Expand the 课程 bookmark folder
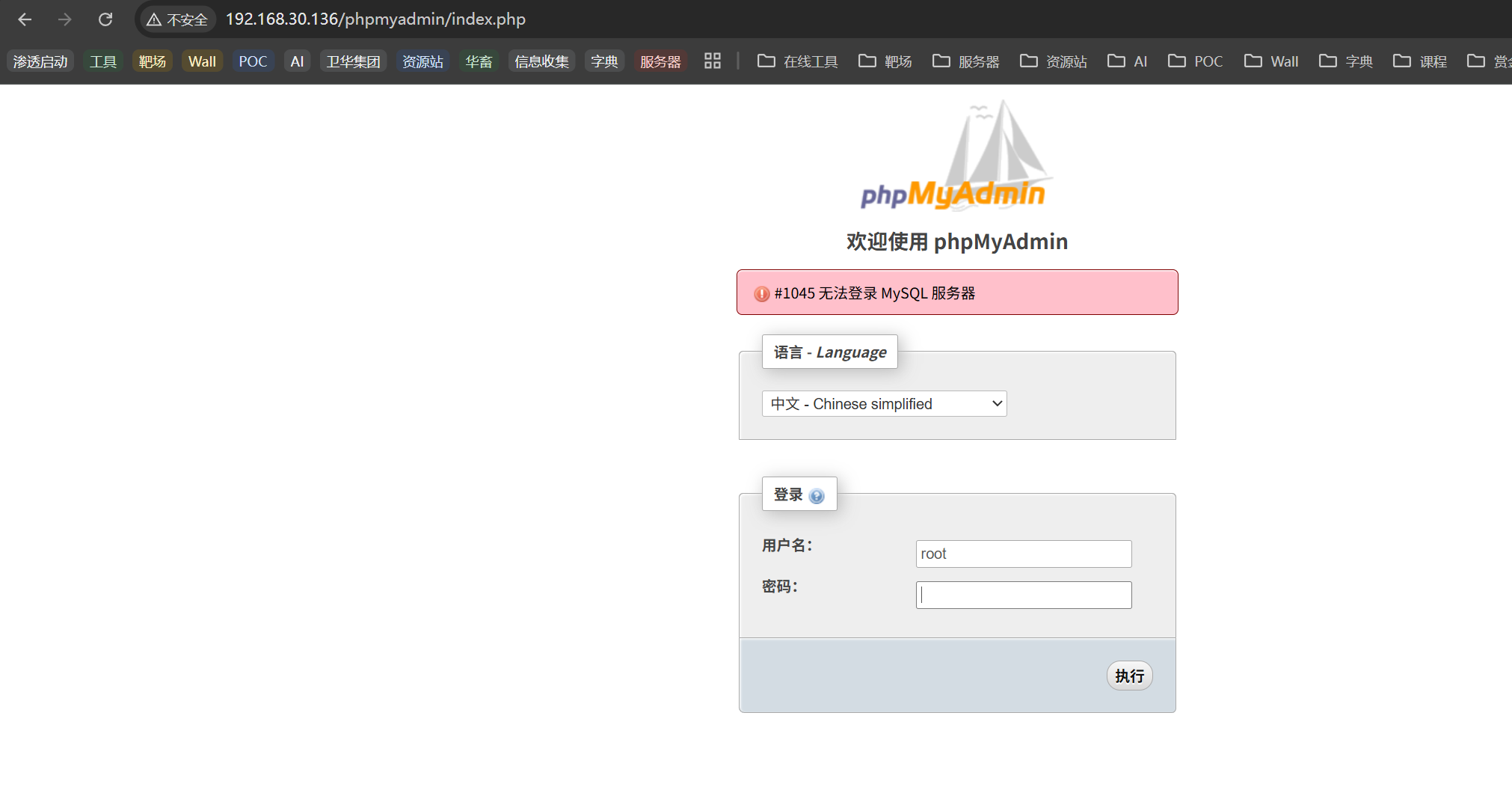The width and height of the screenshot is (1512, 790). coord(1420,61)
